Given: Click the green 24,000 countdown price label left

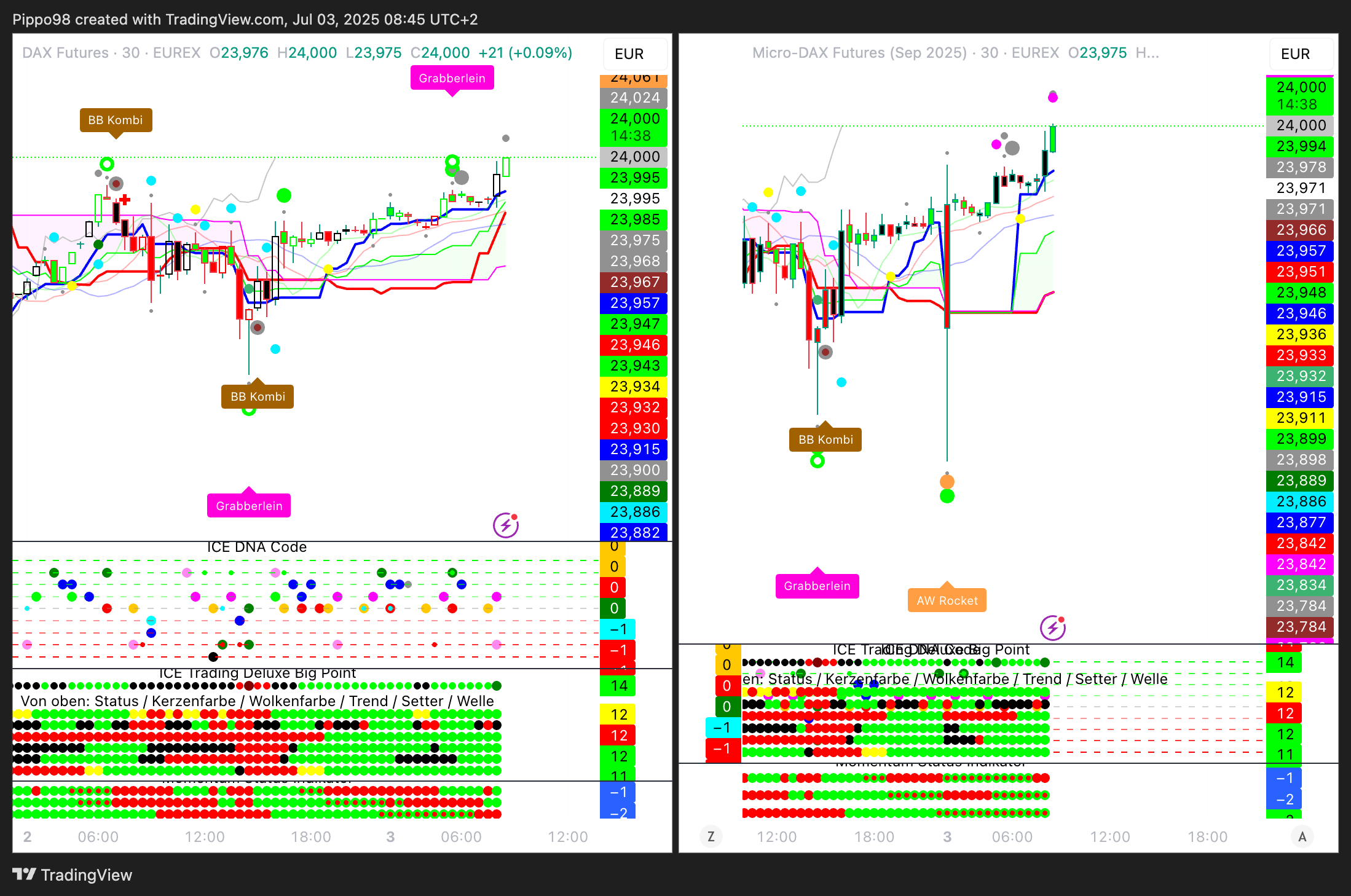Looking at the screenshot, I should pyautogui.click(x=634, y=127).
